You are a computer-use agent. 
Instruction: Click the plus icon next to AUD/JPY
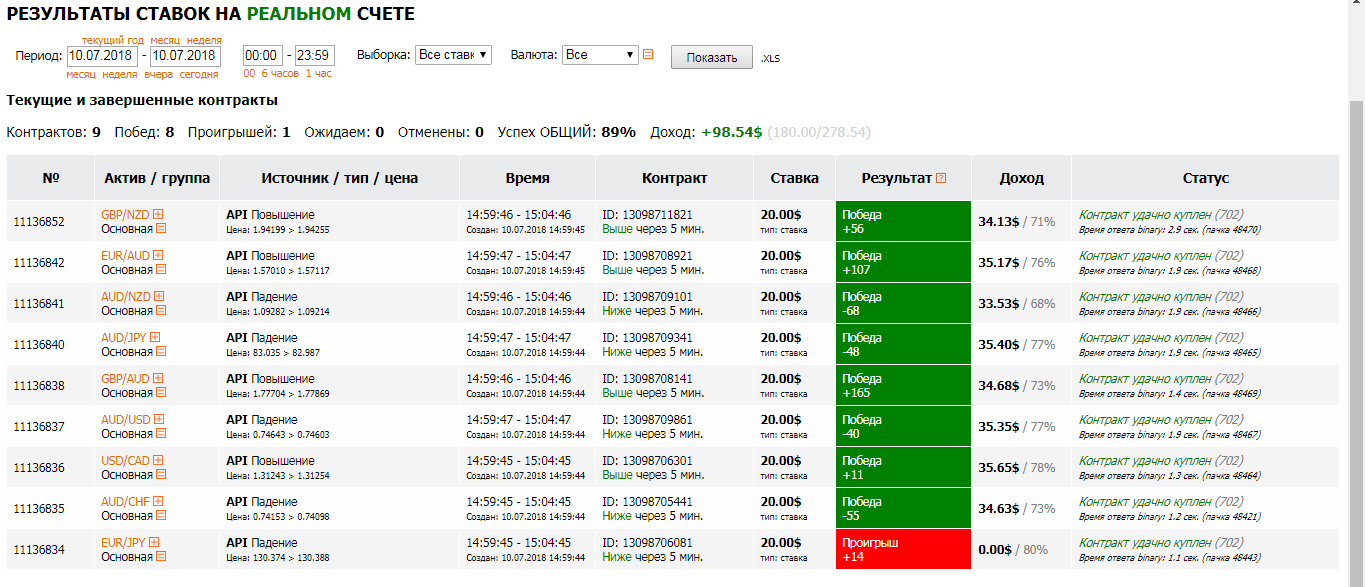(156, 337)
